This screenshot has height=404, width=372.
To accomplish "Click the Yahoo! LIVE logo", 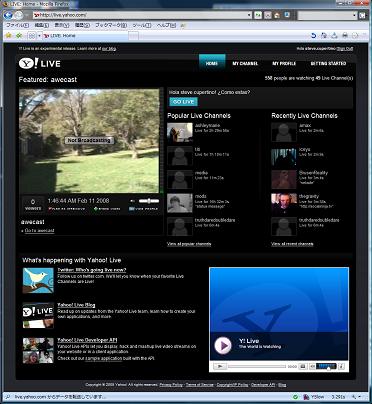I will point(40,63).
